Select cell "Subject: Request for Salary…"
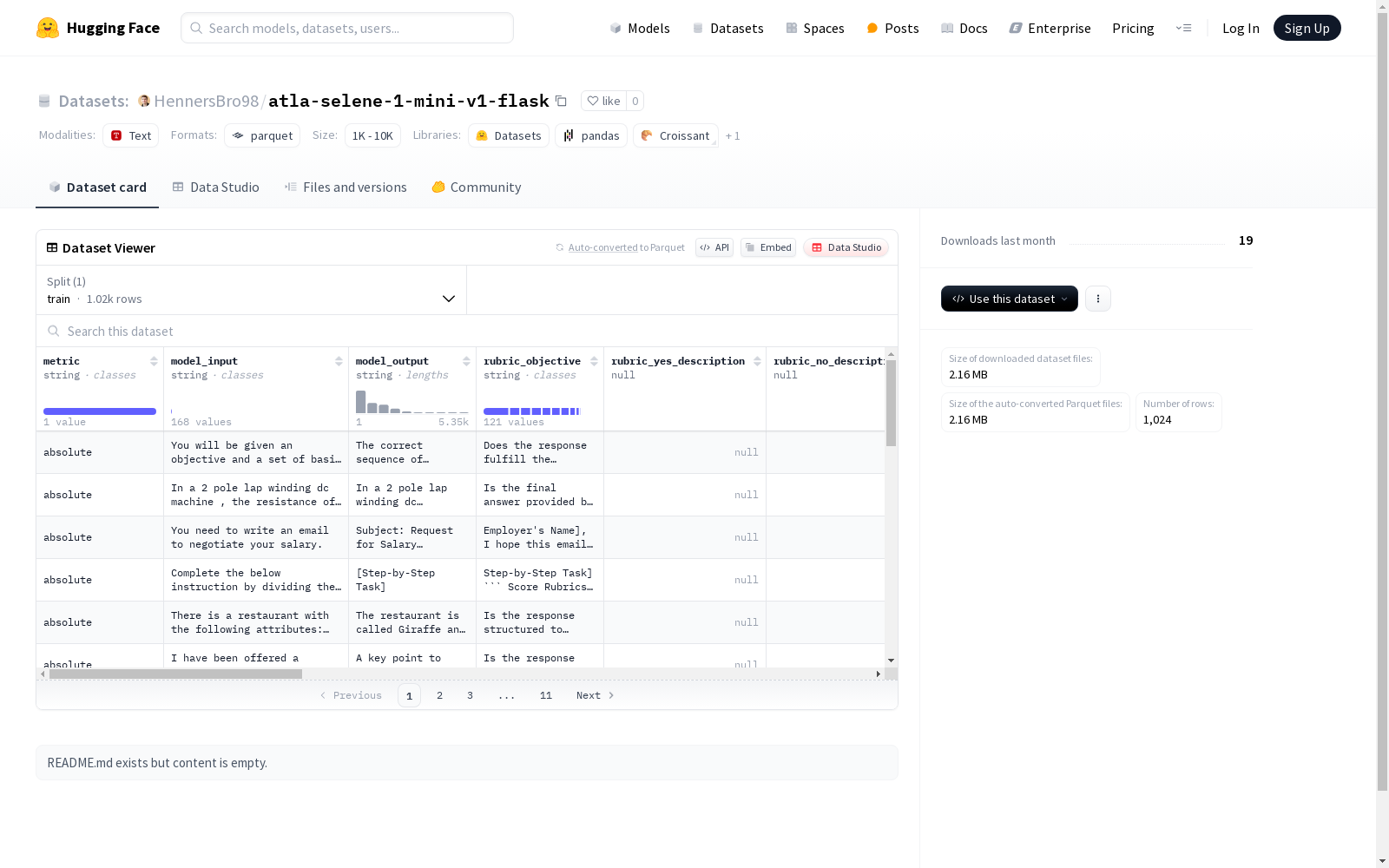1389x868 pixels. point(412,537)
